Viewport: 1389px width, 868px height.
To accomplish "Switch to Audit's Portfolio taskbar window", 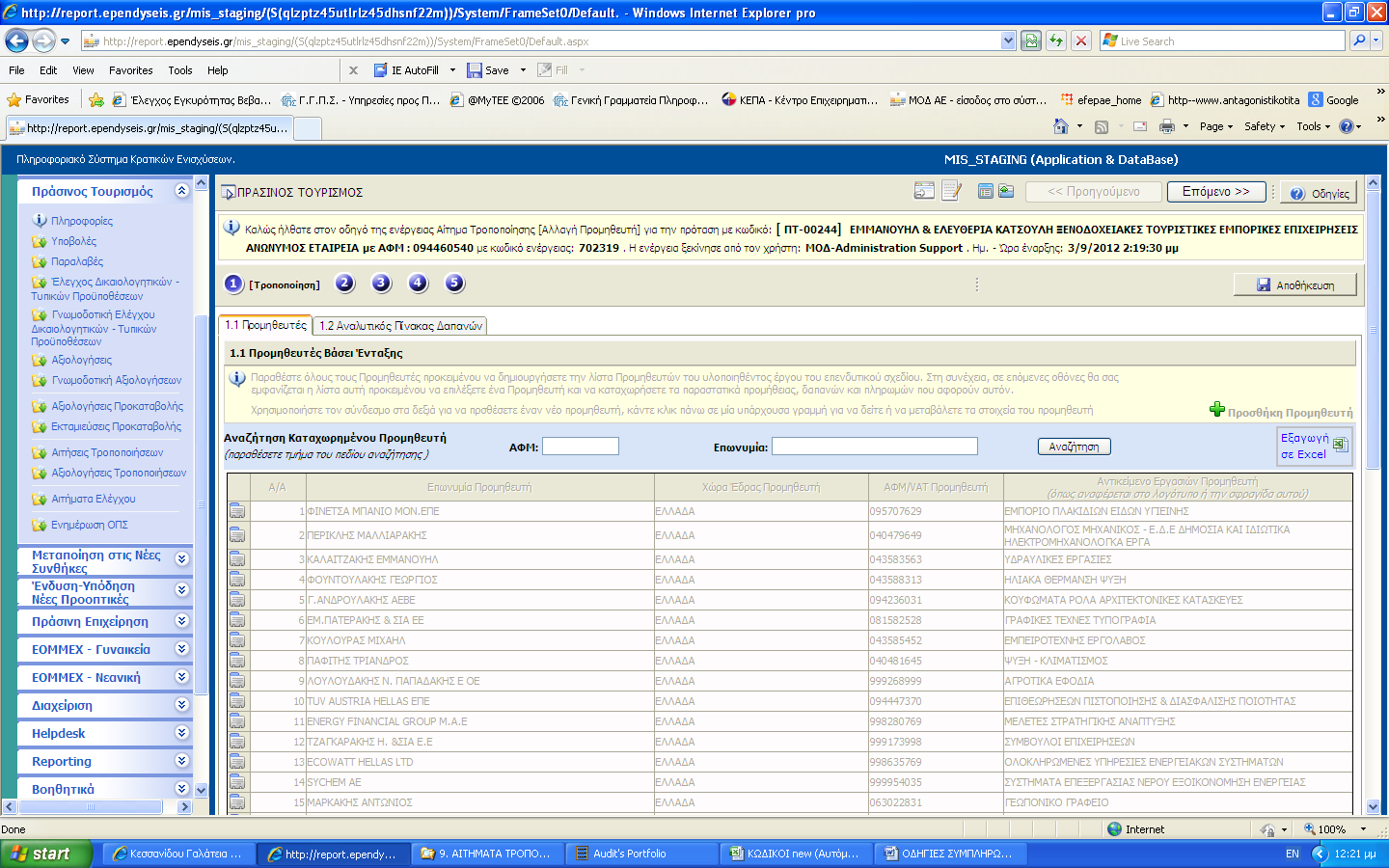I will [x=641, y=854].
